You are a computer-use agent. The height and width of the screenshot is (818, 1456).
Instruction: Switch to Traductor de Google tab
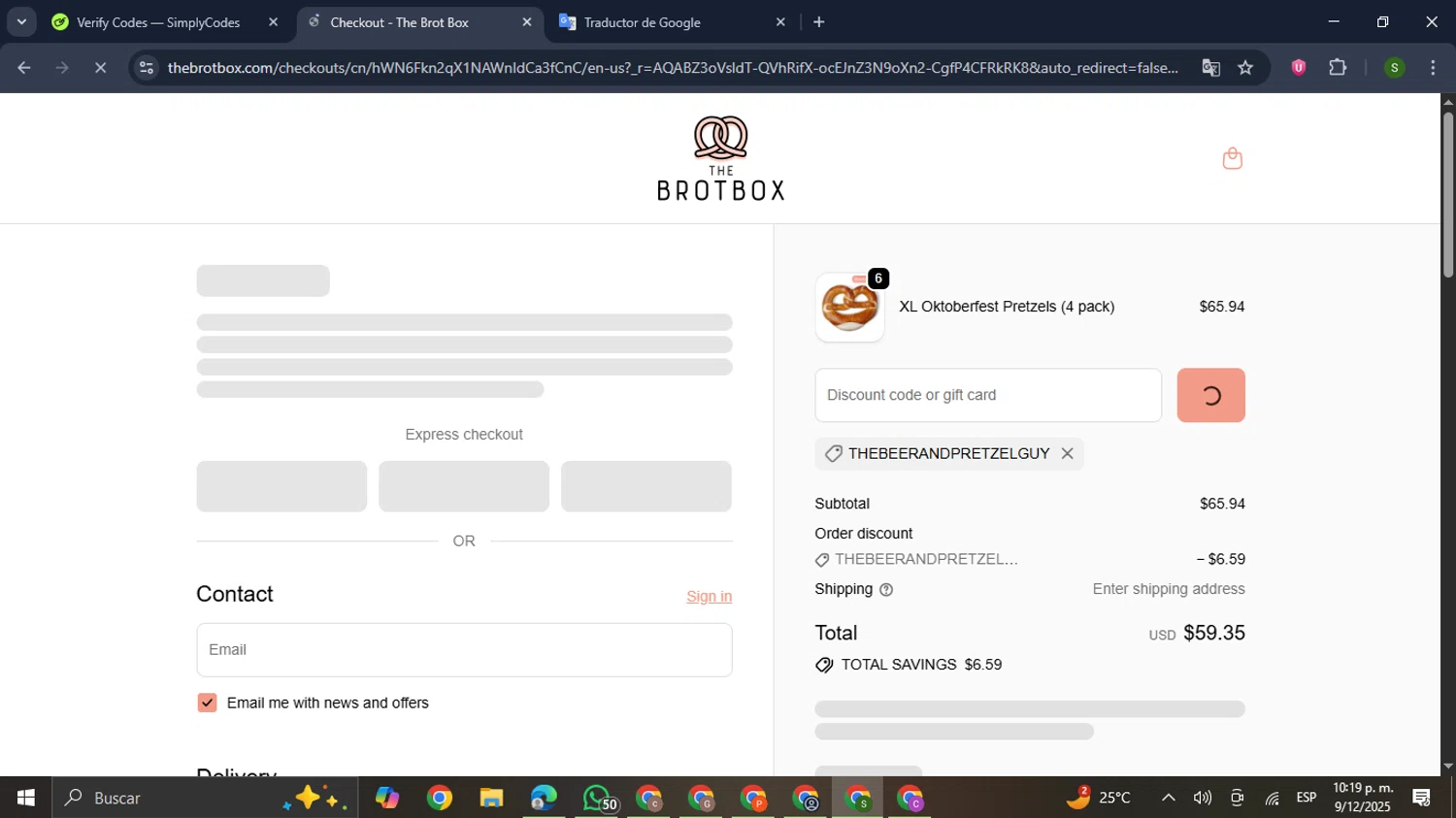642,22
